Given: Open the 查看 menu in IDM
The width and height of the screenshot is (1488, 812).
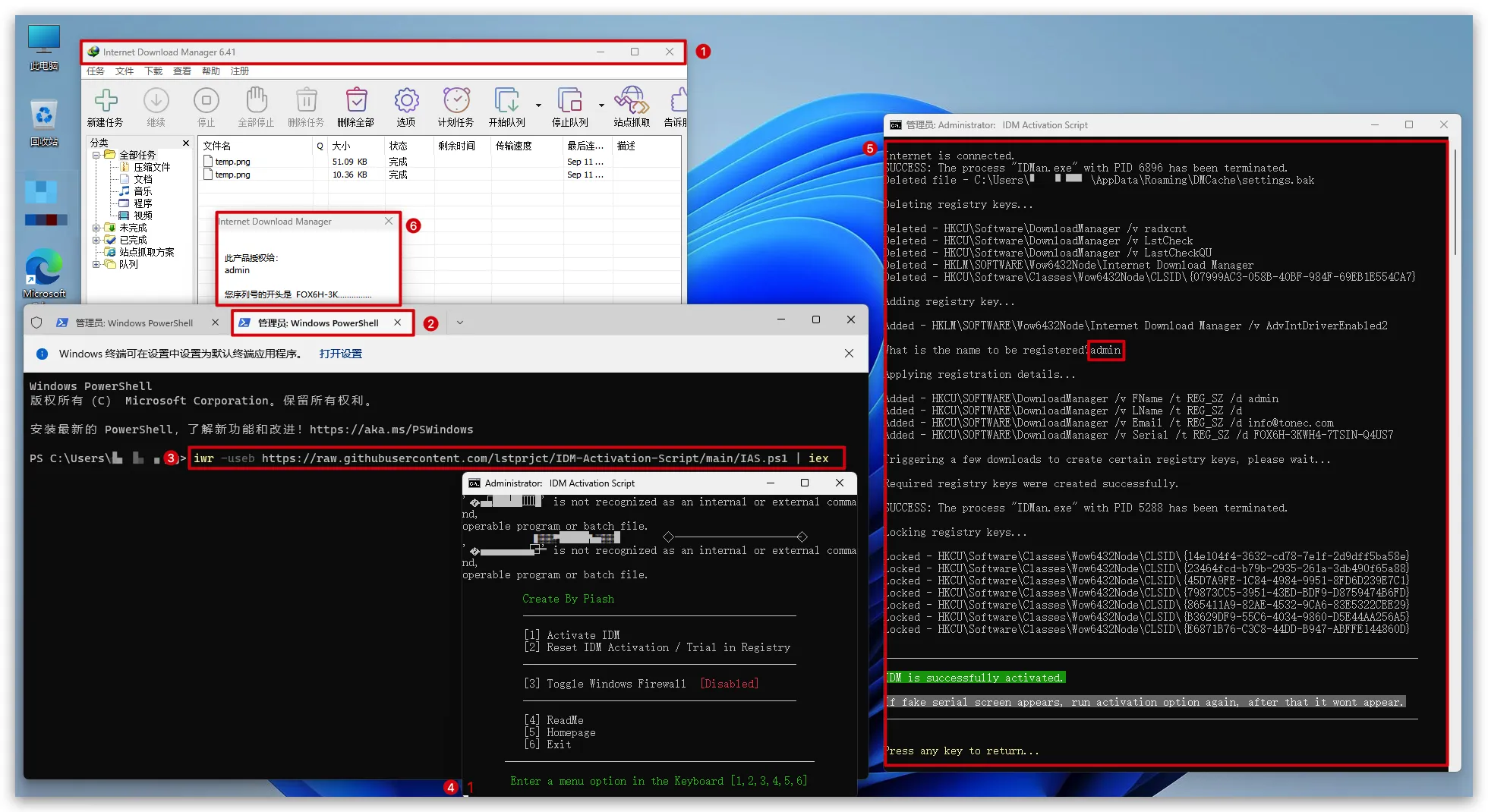Looking at the screenshot, I should 182,71.
